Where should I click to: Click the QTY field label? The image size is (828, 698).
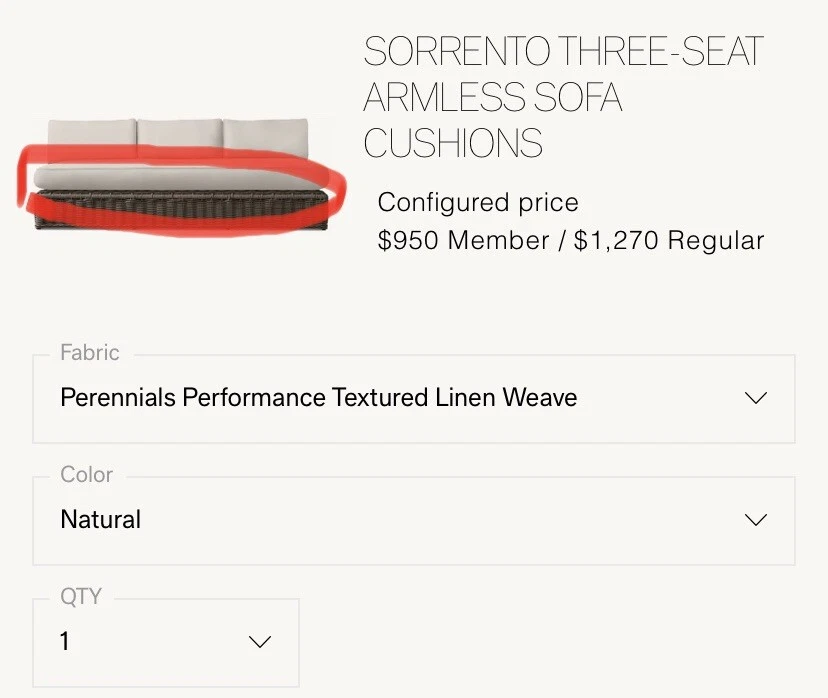[x=81, y=596]
